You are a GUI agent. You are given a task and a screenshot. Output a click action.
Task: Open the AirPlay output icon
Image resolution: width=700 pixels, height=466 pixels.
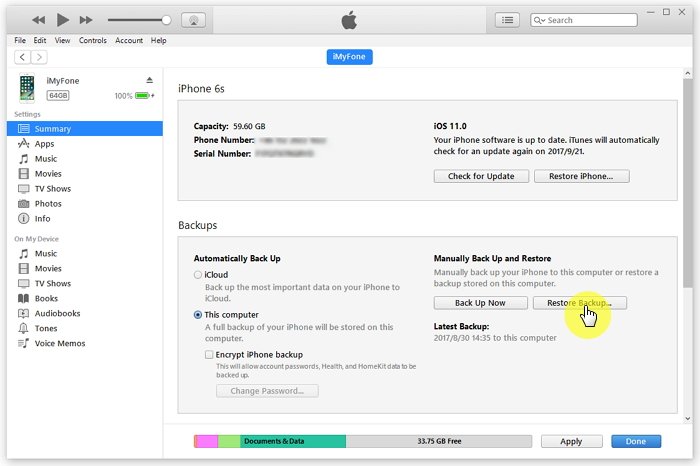point(194,20)
